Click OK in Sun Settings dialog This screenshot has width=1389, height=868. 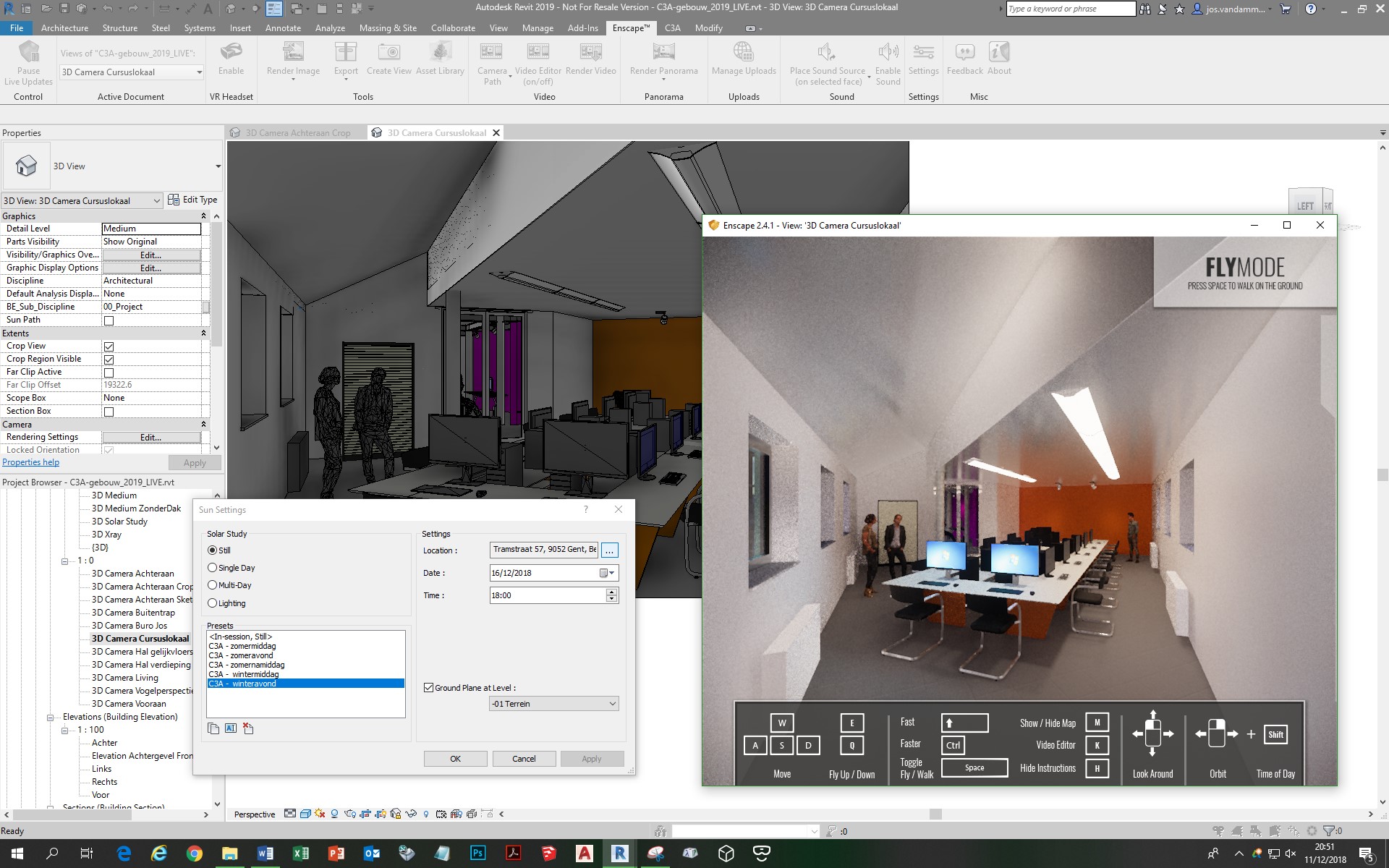pos(455,759)
